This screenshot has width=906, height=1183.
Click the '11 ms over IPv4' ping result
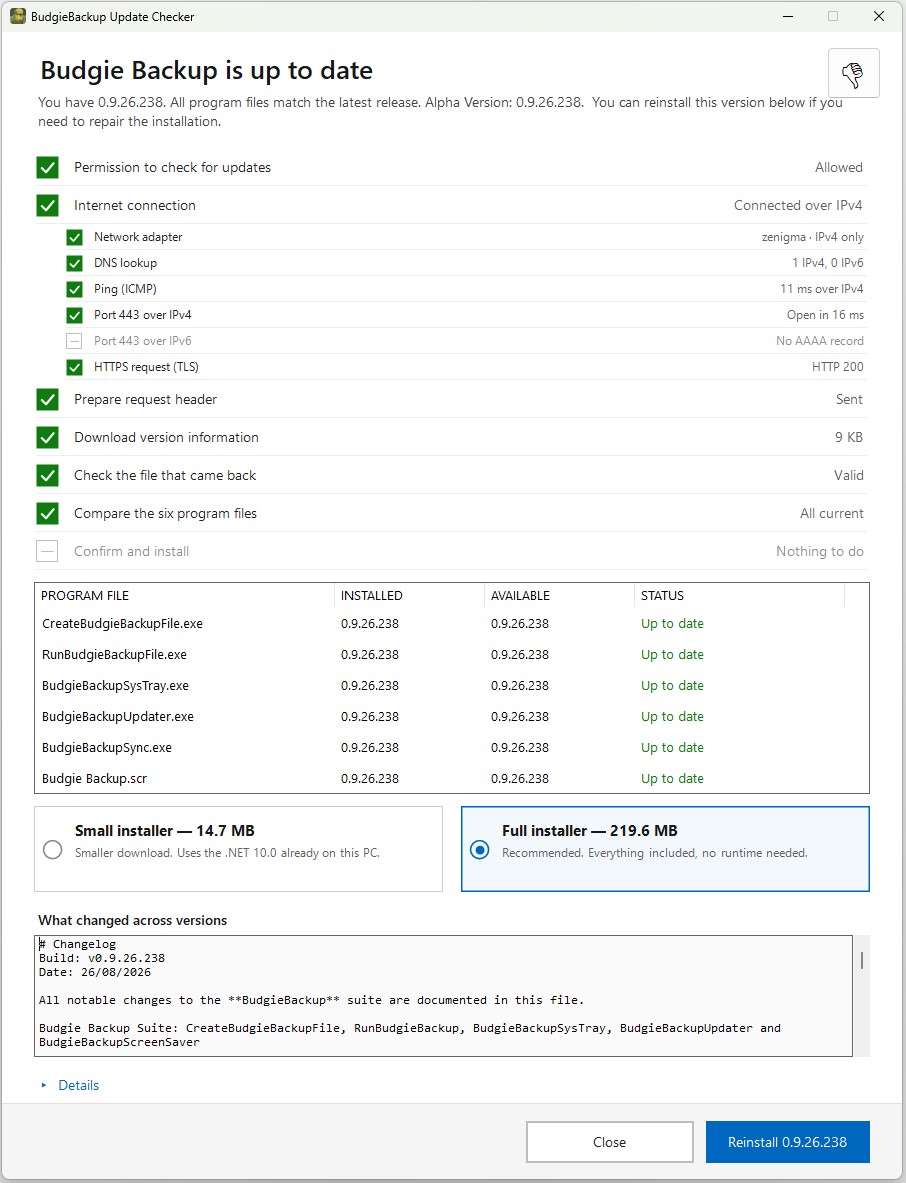pos(822,289)
